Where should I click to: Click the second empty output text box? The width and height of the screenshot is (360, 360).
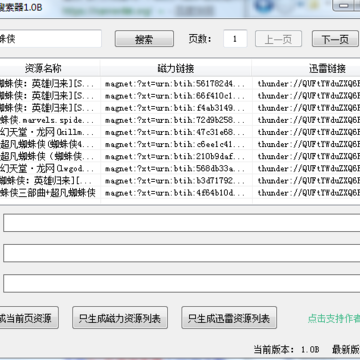(182, 253)
